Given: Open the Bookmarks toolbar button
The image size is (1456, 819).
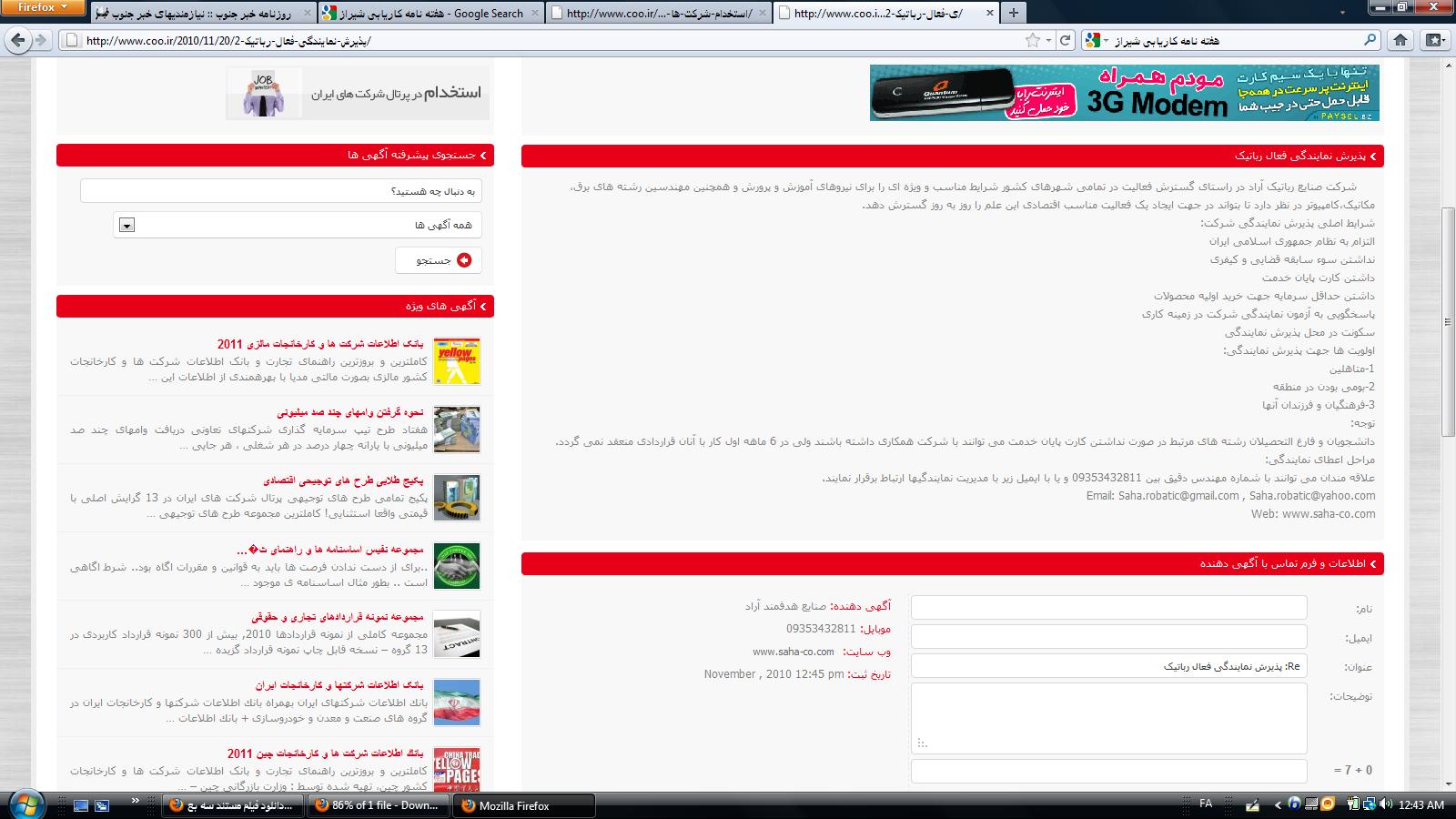Looking at the screenshot, I should (1435, 40).
